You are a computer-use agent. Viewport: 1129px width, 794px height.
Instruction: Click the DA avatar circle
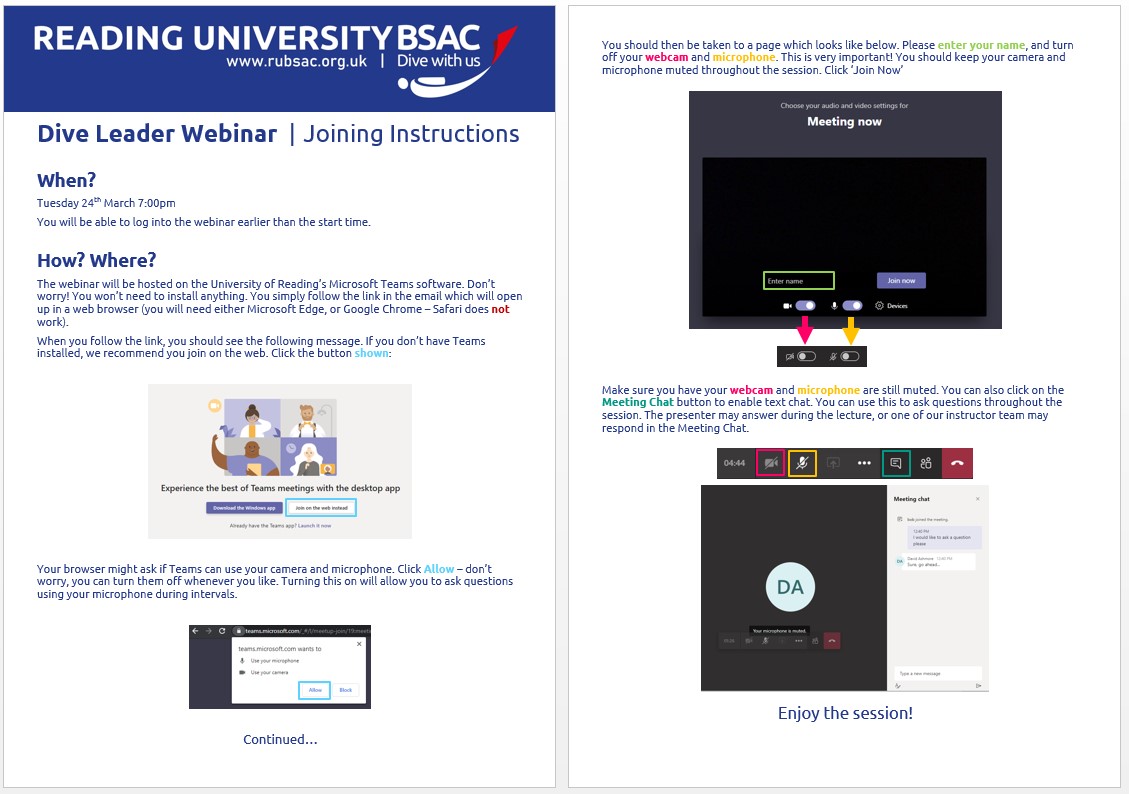791,587
